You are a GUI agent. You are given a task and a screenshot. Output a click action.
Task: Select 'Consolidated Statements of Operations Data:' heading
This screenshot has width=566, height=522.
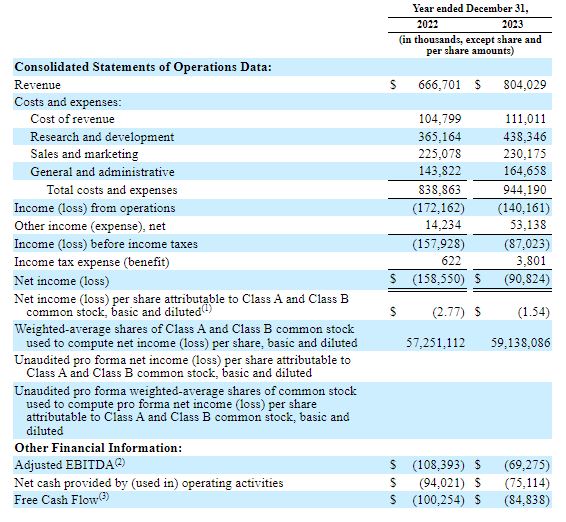(143, 67)
